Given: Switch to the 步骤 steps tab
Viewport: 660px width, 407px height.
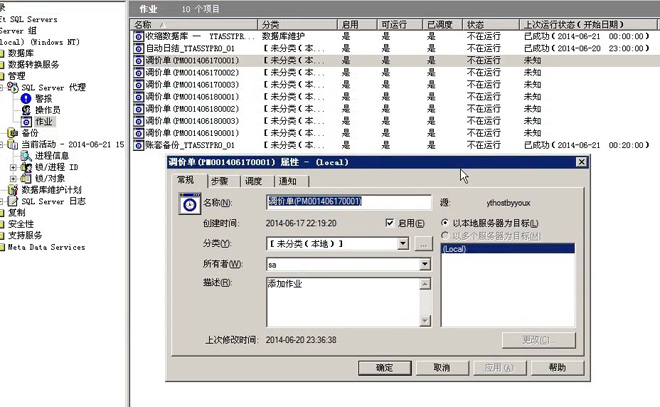Looking at the screenshot, I should pos(219,181).
